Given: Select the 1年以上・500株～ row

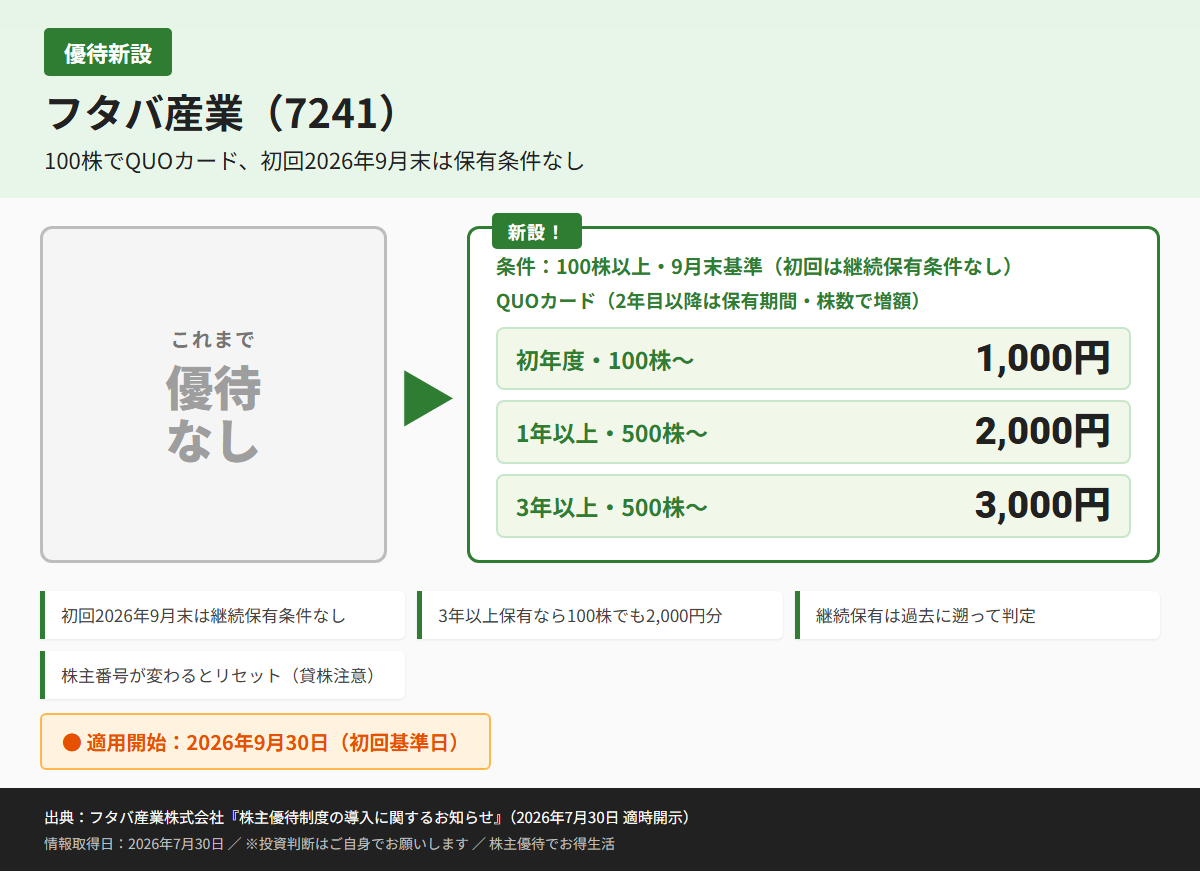Looking at the screenshot, I should tap(813, 432).
